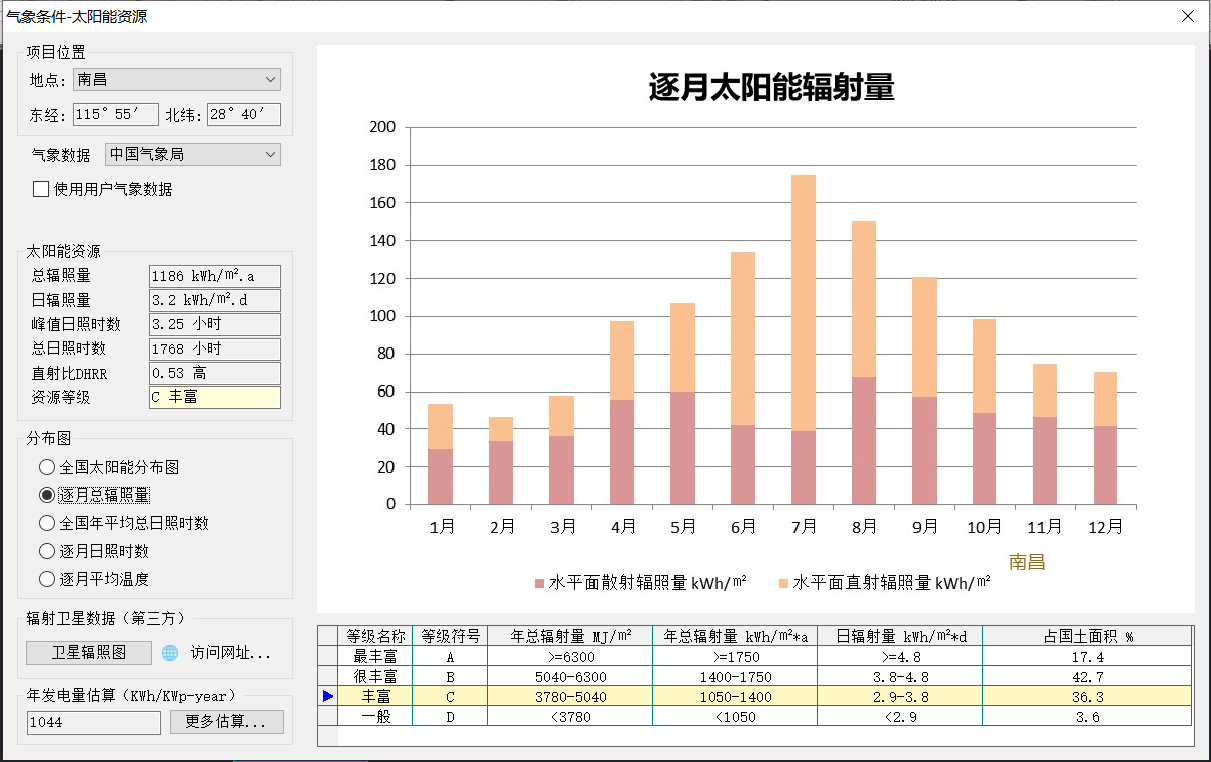Choose 逐月平均温度 radio option
The width and height of the screenshot is (1211, 762).
(46, 579)
